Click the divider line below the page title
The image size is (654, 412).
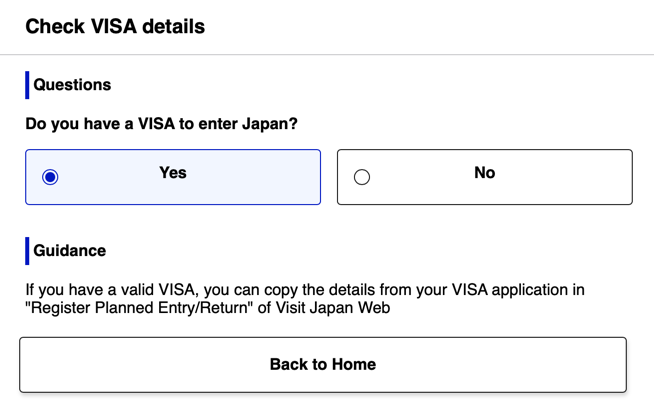point(327,54)
